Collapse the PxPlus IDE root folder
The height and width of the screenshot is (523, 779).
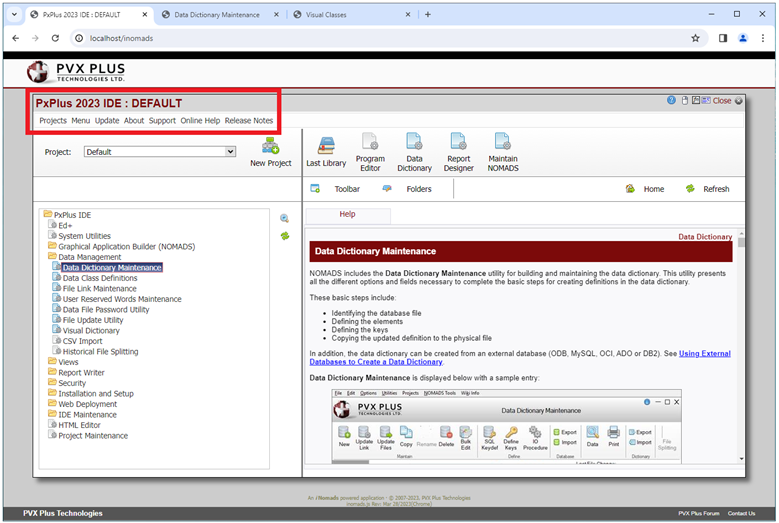tap(48, 214)
